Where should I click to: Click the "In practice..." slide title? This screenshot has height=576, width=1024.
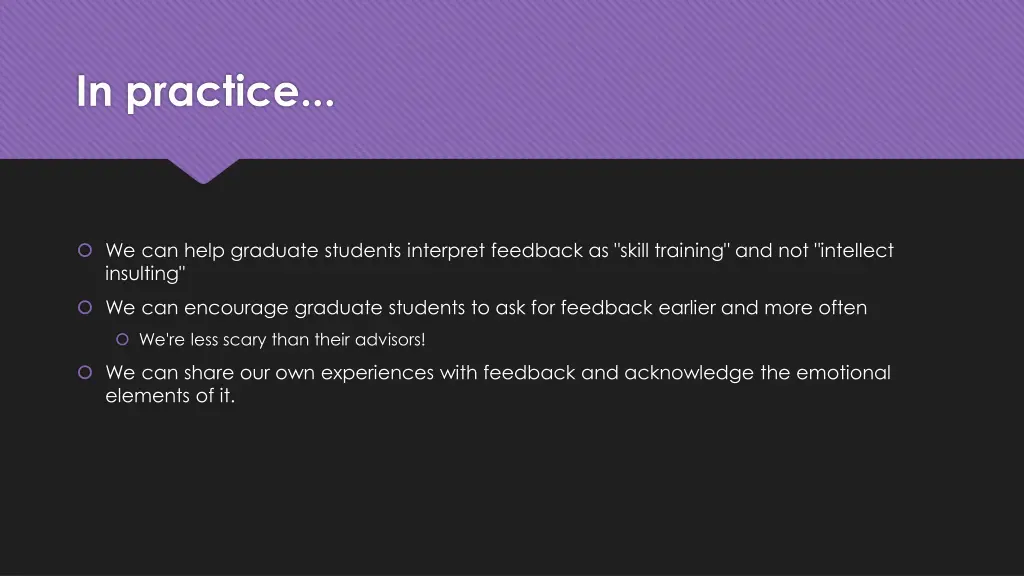pyautogui.click(x=205, y=91)
